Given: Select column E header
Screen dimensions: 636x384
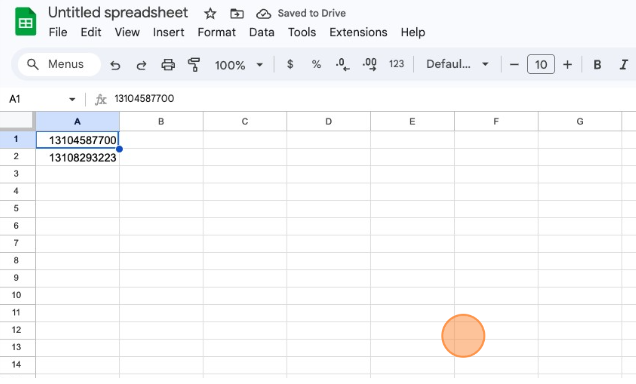Looking at the screenshot, I should [412, 122].
